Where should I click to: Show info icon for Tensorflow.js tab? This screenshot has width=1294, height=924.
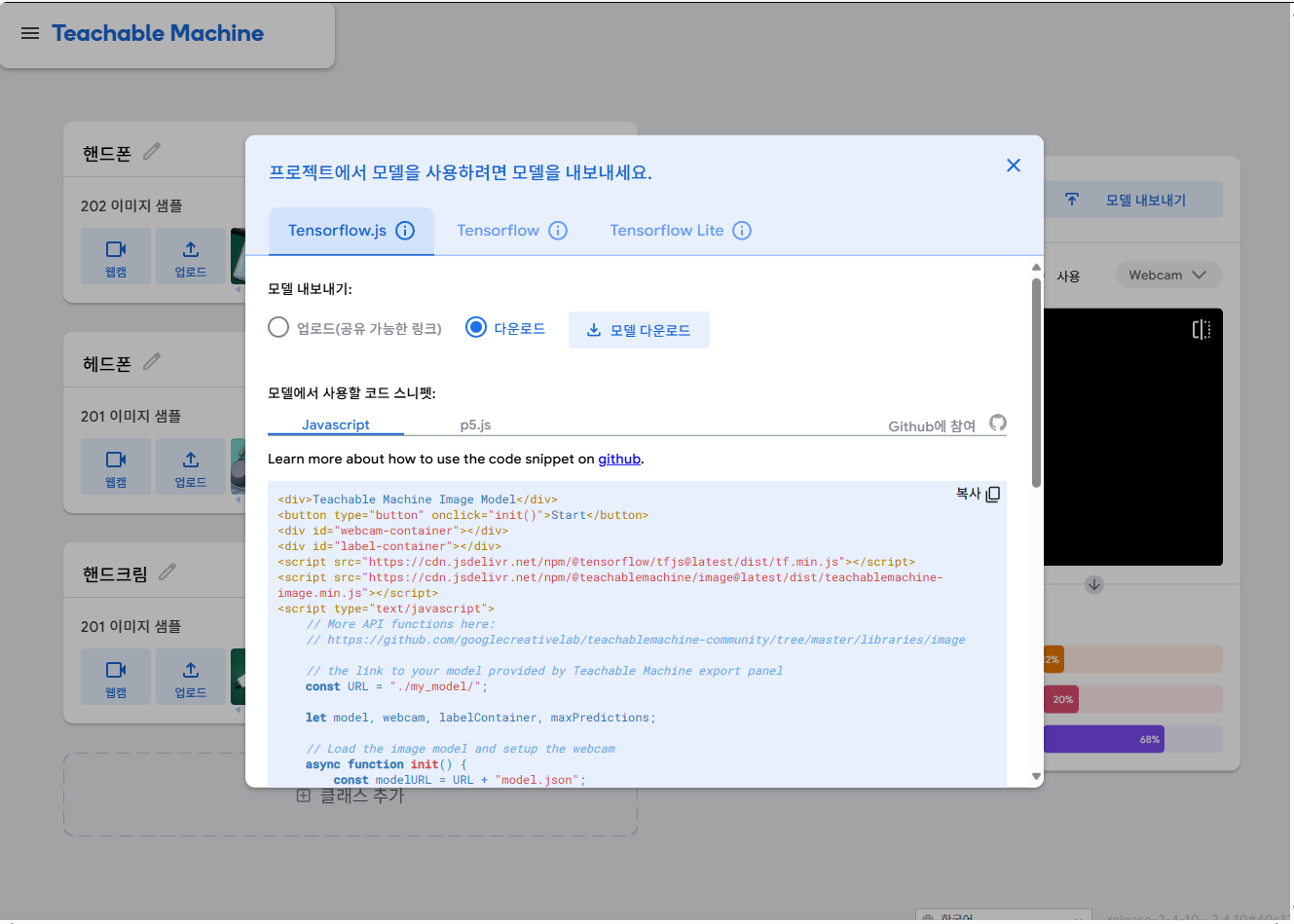click(x=405, y=231)
